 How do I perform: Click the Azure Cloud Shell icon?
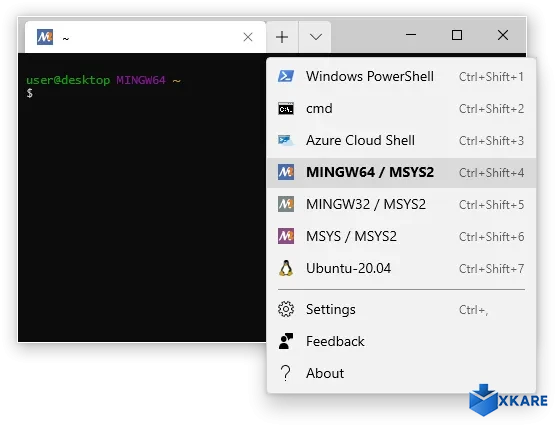point(286,141)
